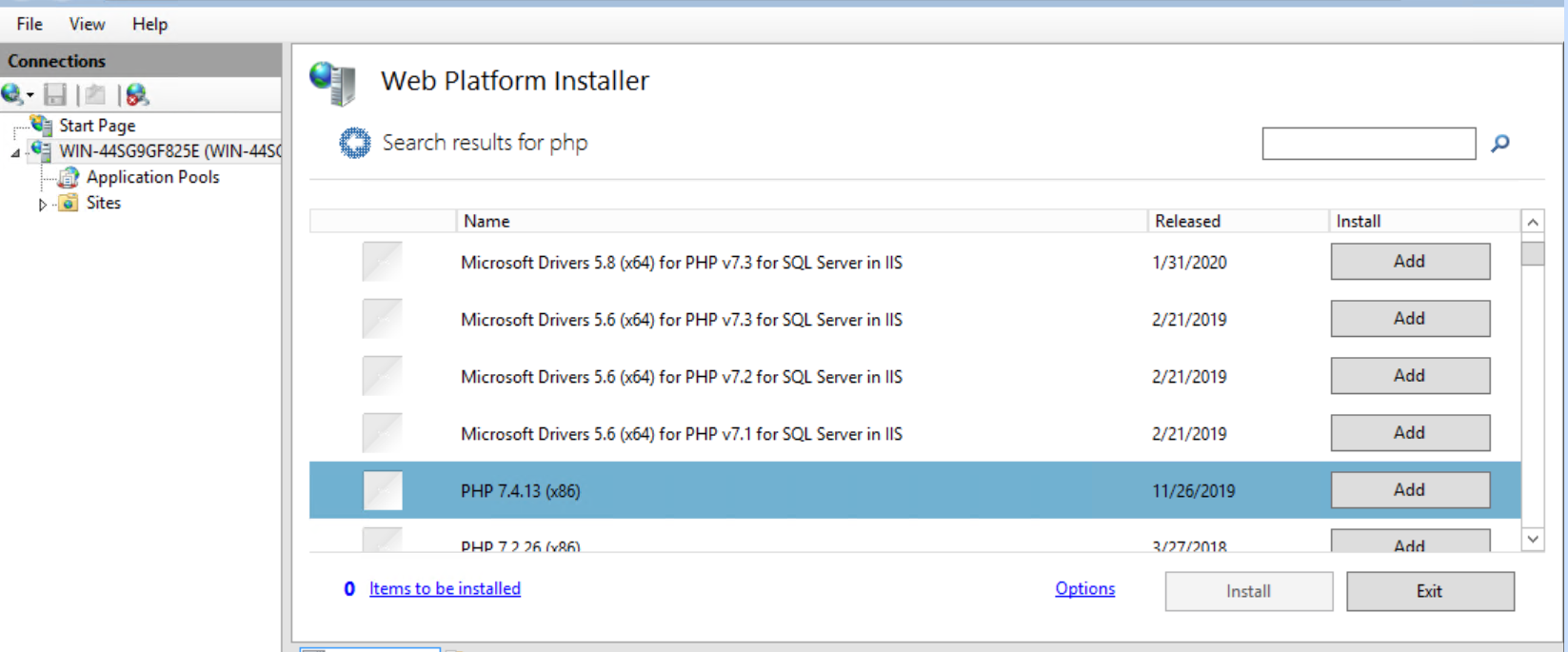This screenshot has height=652, width=1568.
Task: Click the Sites folder icon
Action: point(69,203)
